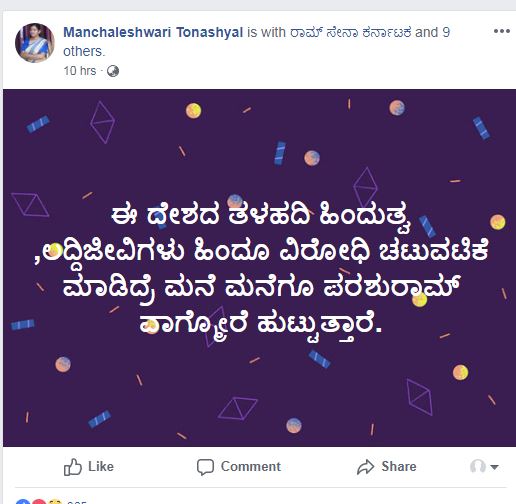Screen dimensions: 516x504
Task: Click the globe public privacy icon
Action: pos(113,71)
